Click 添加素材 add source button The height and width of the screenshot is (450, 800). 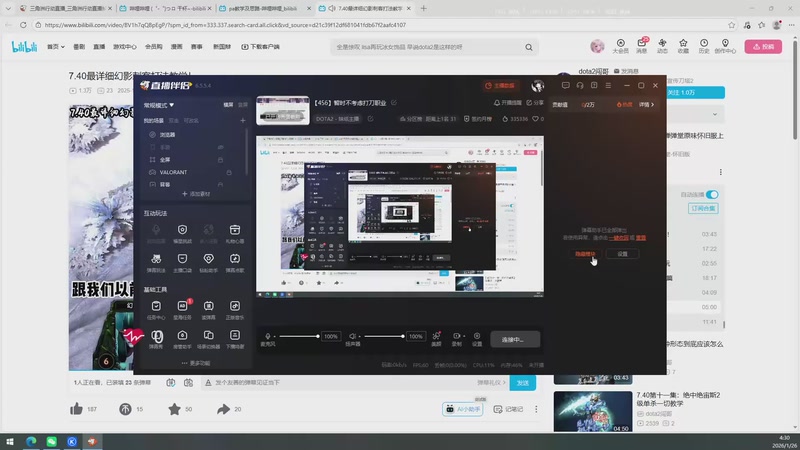[196, 194]
